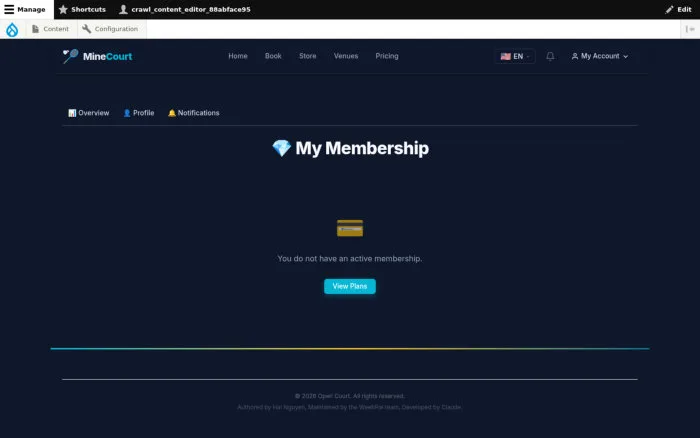Expand the My Account dropdown
Screen dimensions: 700x438
600,56
